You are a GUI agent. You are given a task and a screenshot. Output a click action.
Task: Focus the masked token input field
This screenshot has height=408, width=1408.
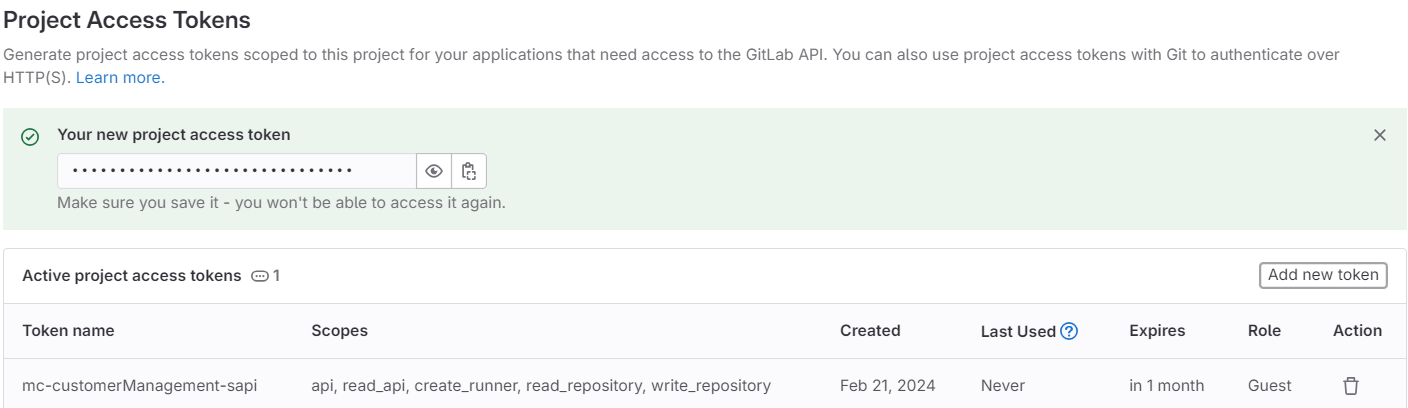coord(236,171)
